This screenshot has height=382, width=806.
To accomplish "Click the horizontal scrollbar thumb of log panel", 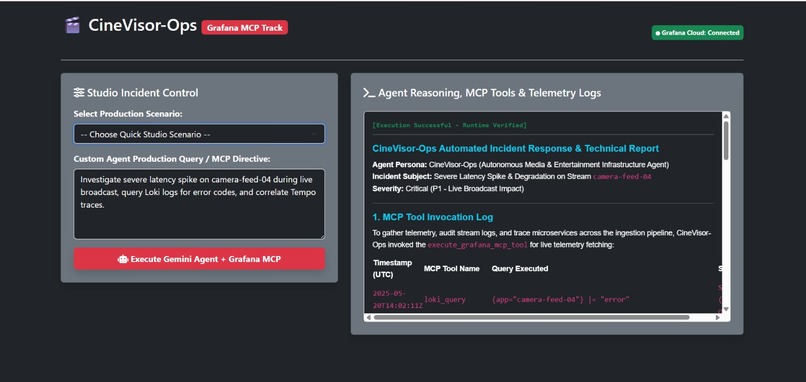I will (531, 317).
